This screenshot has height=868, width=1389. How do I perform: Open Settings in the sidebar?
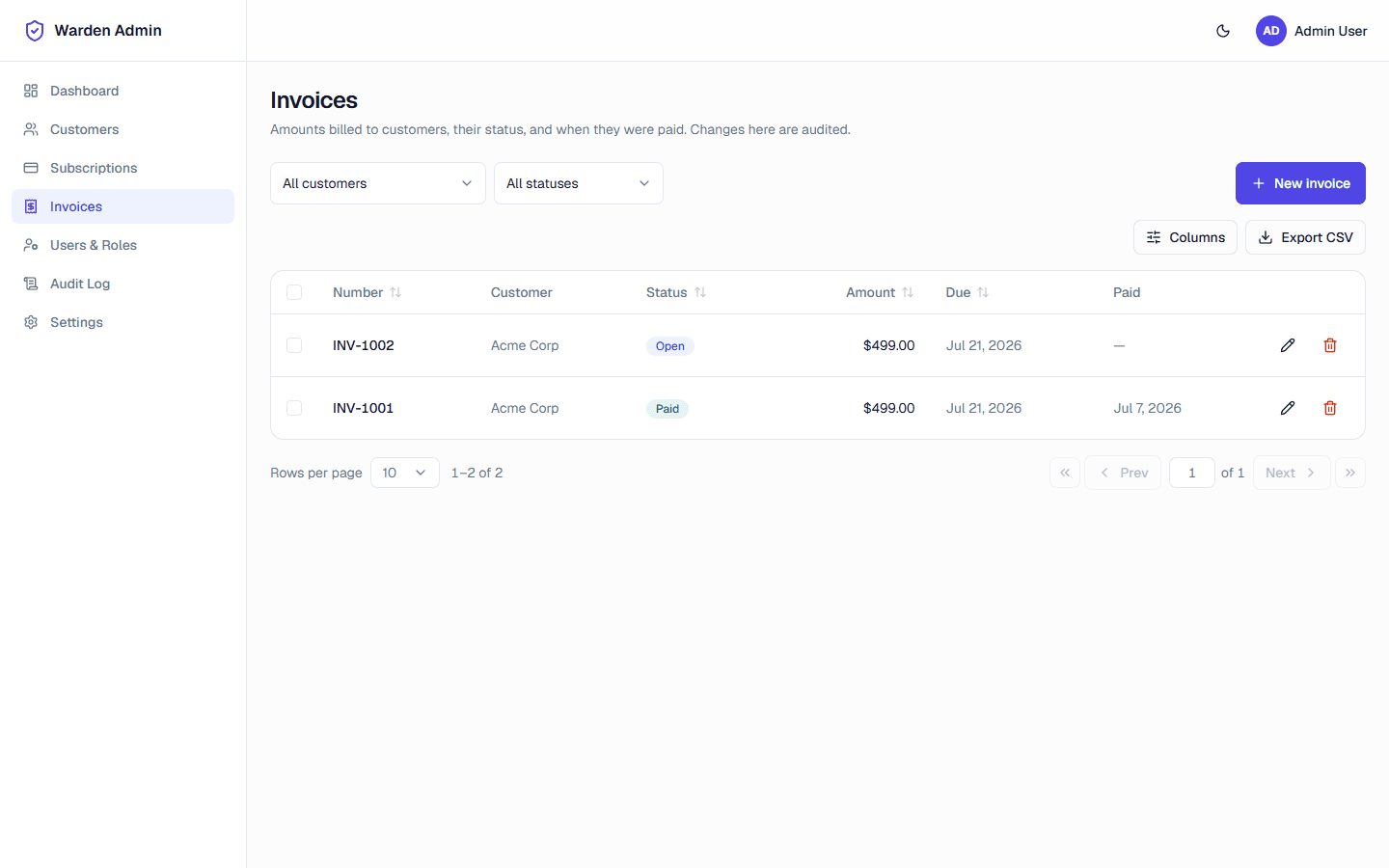pyautogui.click(x=123, y=322)
